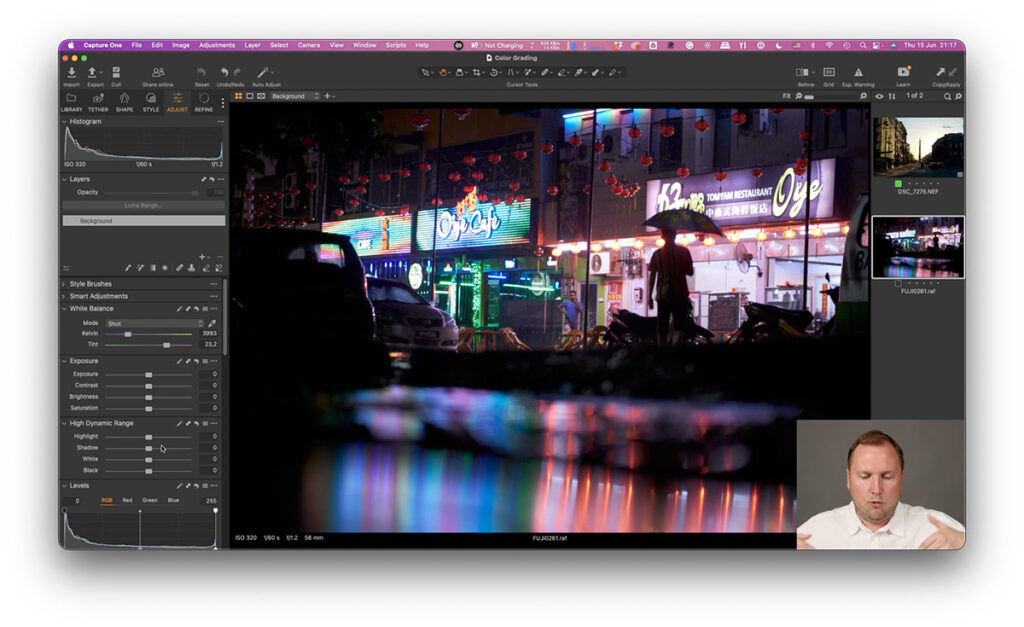Screen dimensions: 1024x627
Task: Switch to the Library tool tab
Action: pos(71,102)
